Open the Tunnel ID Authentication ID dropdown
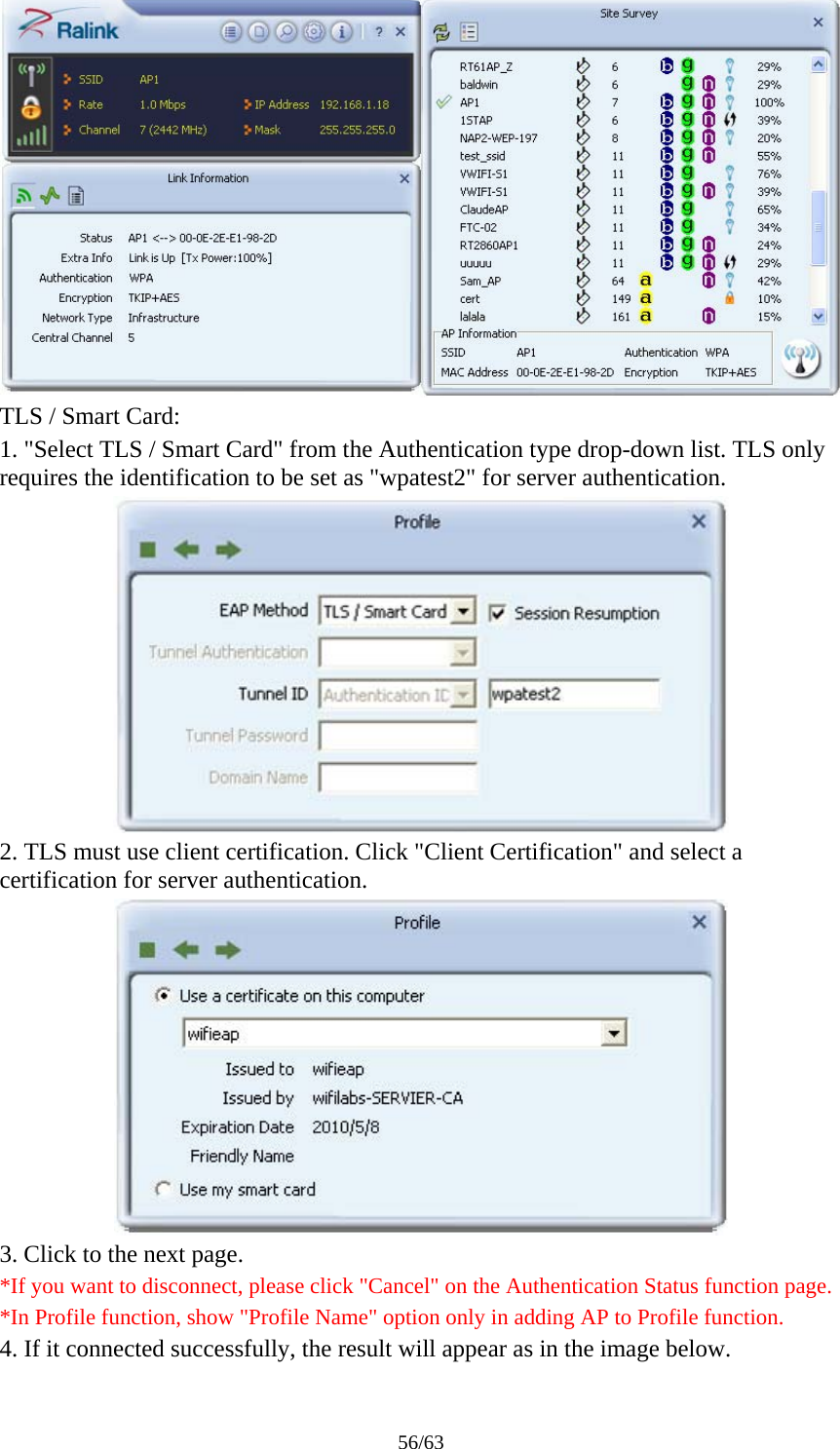The image size is (840, 1449). click(x=462, y=693)
